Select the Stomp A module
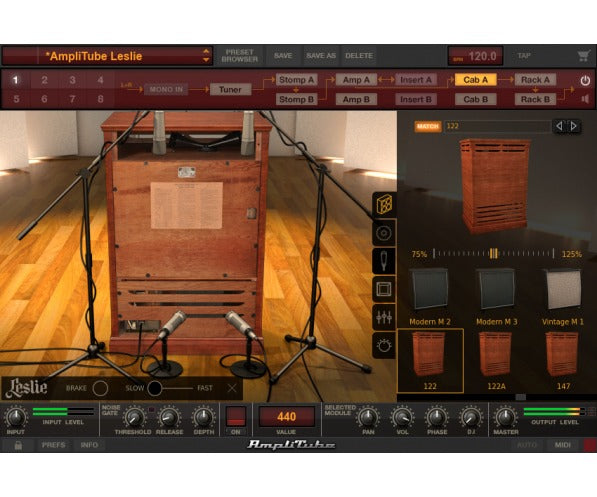Image resolution: width=597 pixels, height=497 pixels. click(296, 80)
